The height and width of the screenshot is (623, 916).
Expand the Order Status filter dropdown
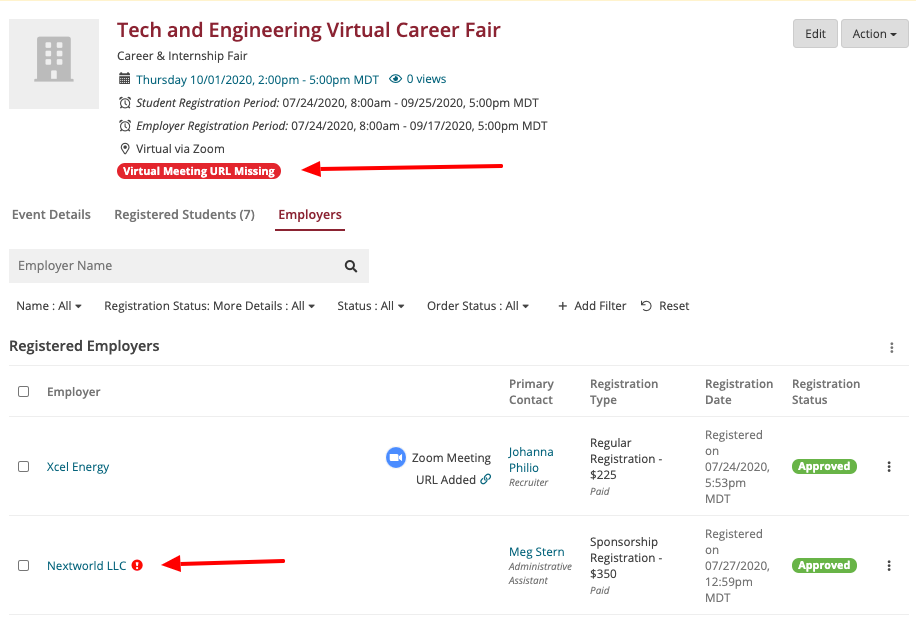coord(477,306)
